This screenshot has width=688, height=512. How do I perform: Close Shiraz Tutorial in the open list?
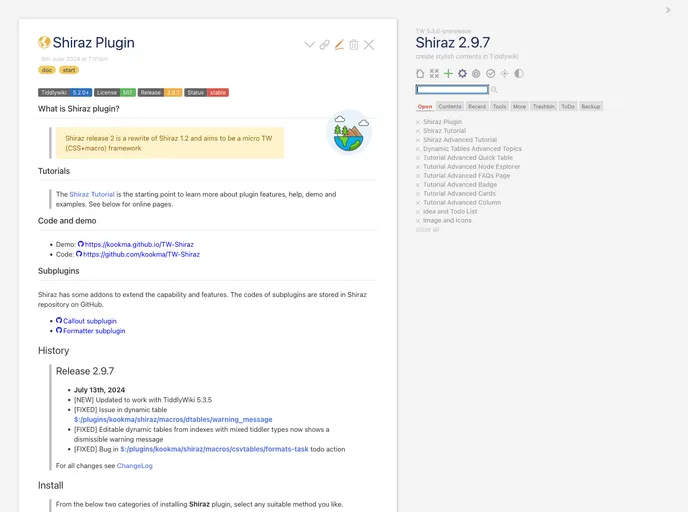pyautogui.click(x=418, y=131)
